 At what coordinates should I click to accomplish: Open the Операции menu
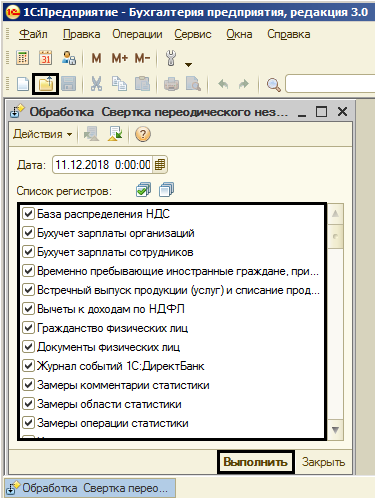pos(137,34)
